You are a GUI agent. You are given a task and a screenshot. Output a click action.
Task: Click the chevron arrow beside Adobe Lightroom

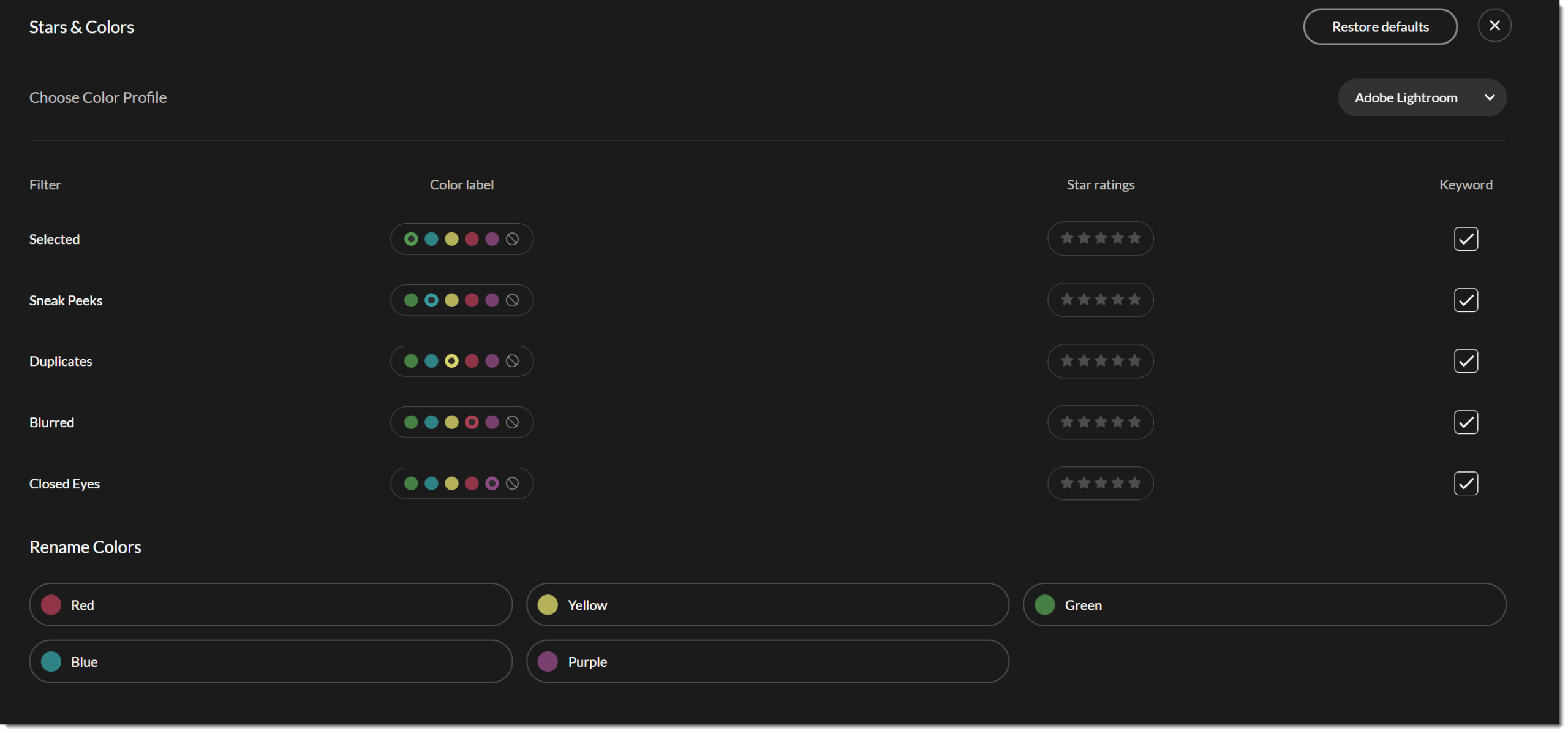(x=1490, y=97)
